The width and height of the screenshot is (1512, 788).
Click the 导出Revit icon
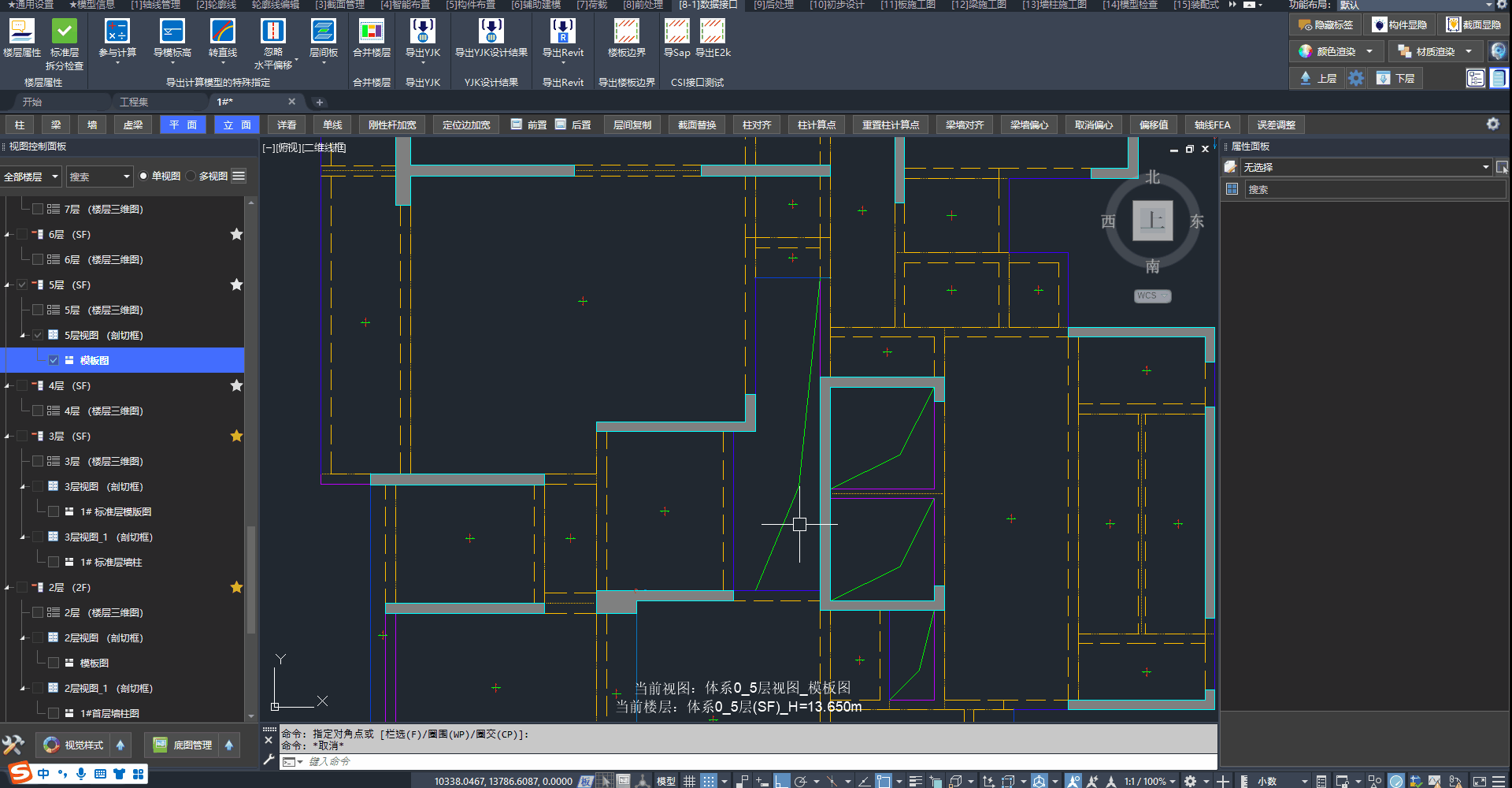coord(562,32)
